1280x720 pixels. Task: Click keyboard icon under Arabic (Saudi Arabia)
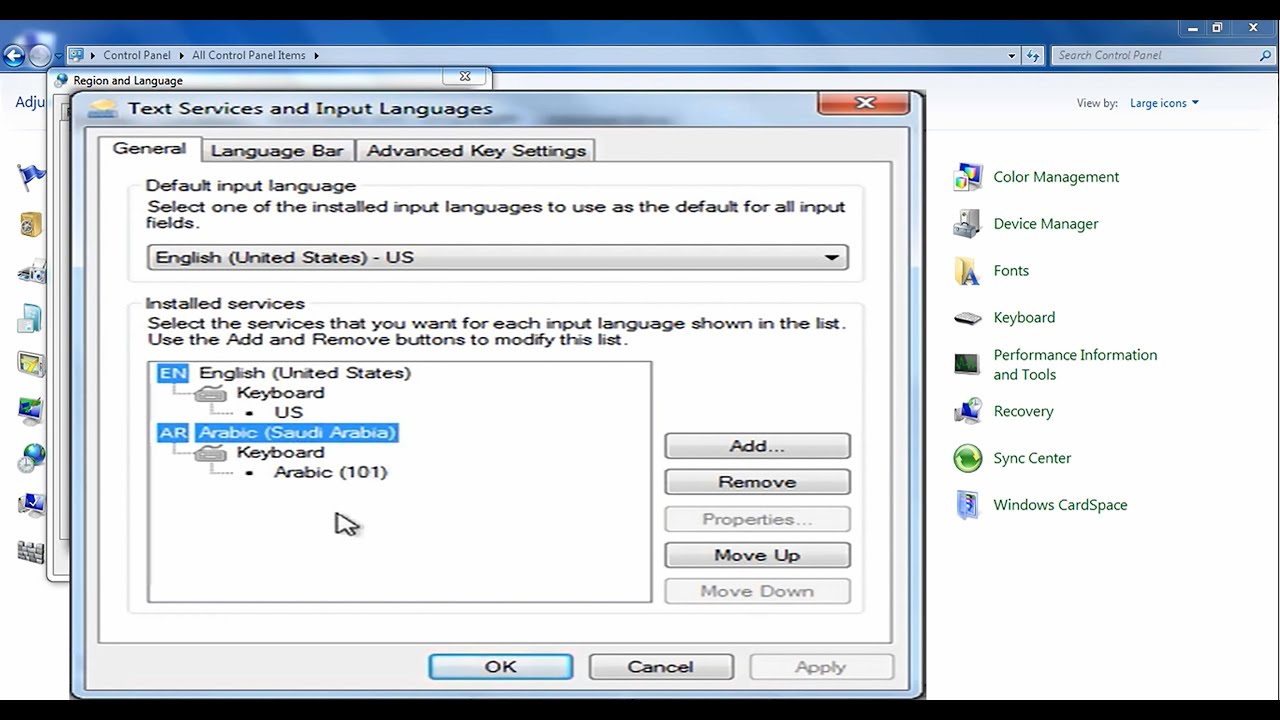click(210, 453)
